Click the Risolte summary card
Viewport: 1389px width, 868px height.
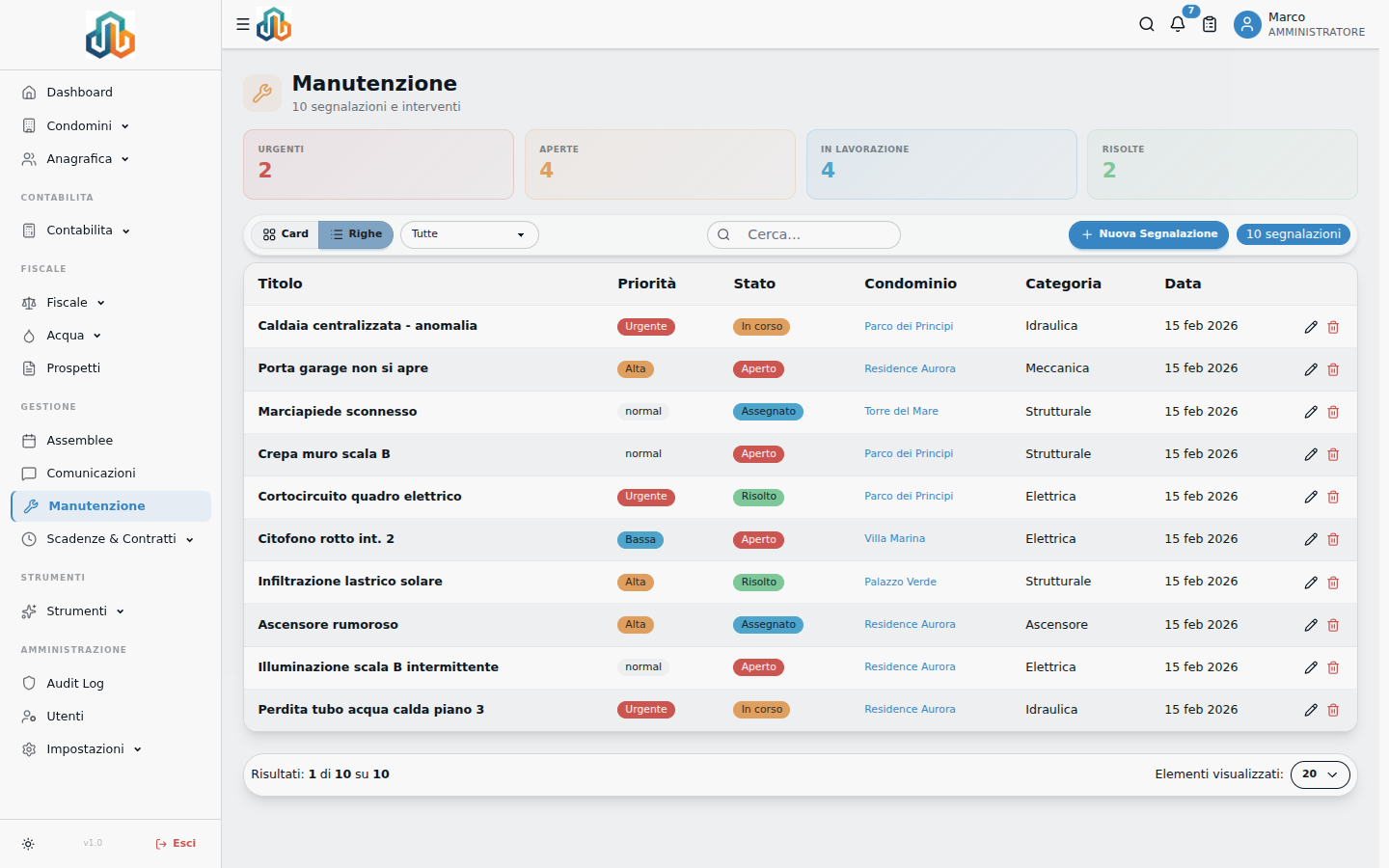click(1222, 164)
